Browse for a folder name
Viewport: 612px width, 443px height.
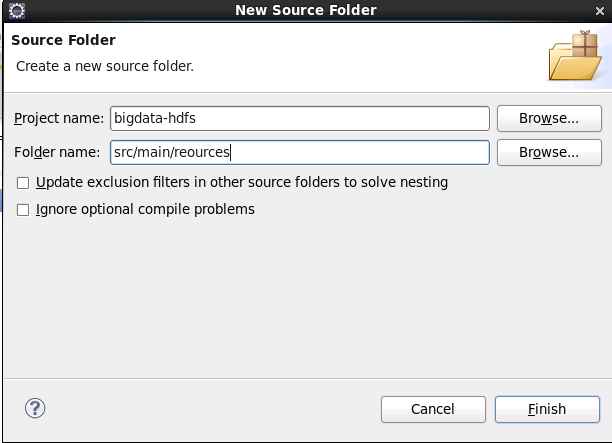pos(549,152)
